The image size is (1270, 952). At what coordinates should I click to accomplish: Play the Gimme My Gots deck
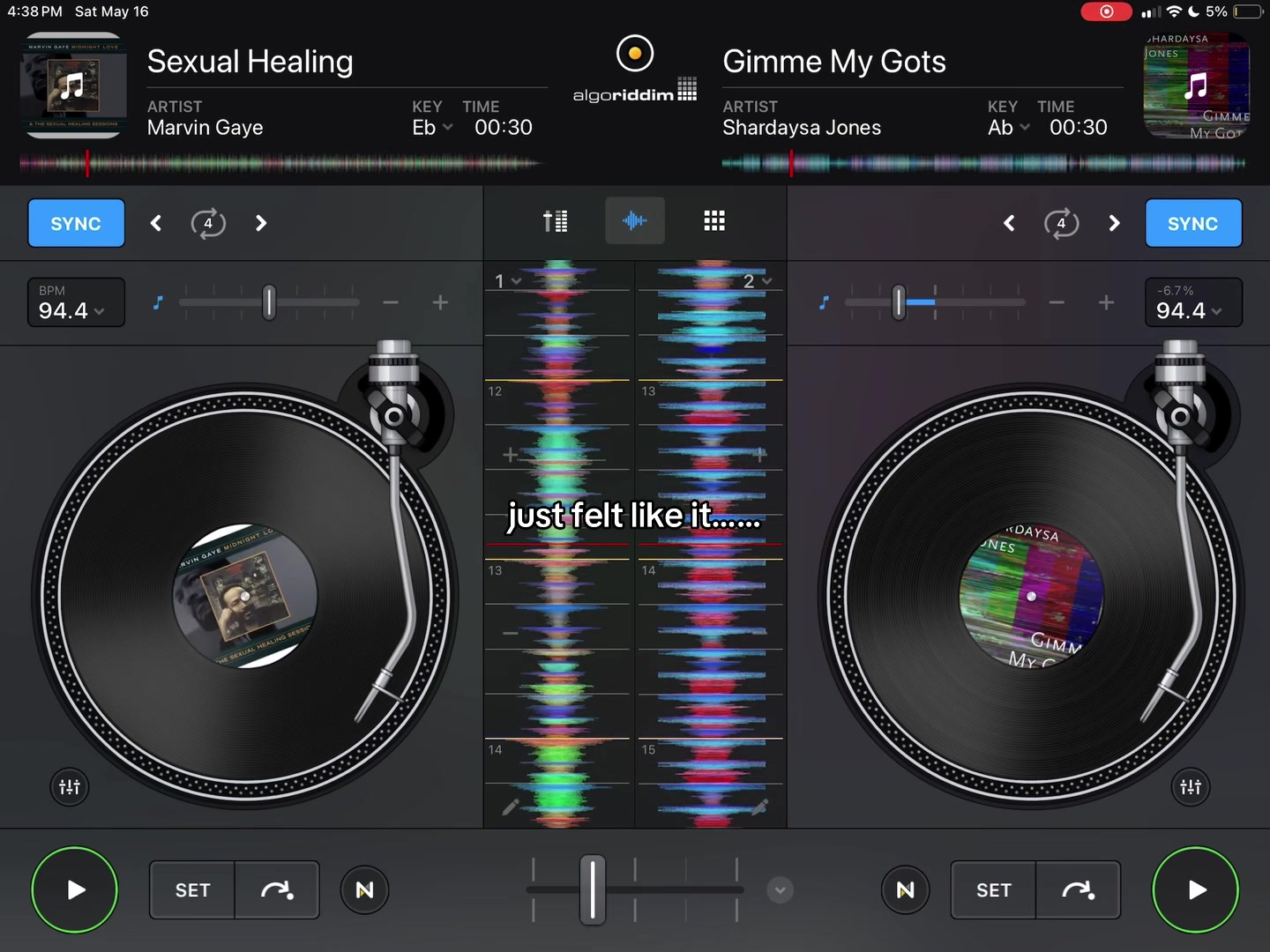tap(1195, 890)
